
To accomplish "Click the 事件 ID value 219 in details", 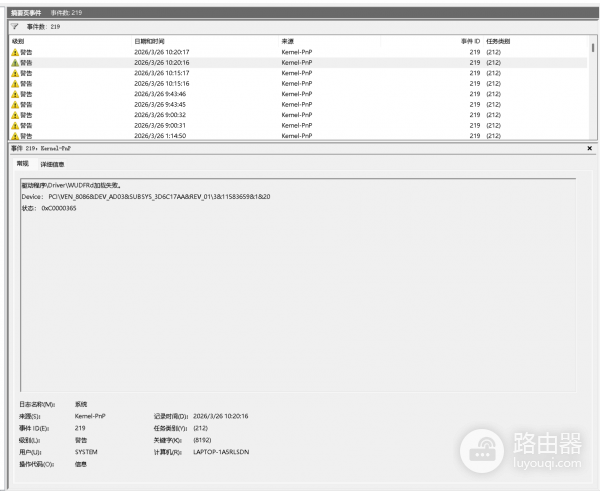I will [x=80, y=428].
